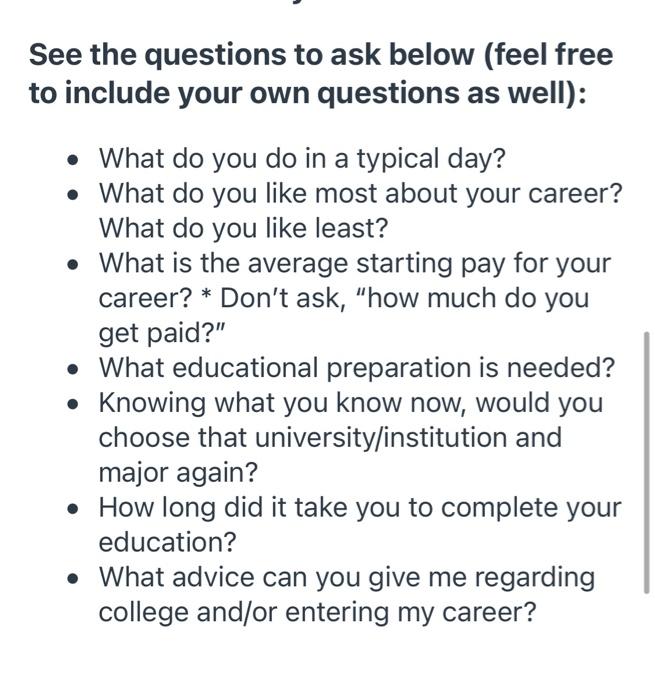Click the "get paid?" line

(x=161, y=333)
